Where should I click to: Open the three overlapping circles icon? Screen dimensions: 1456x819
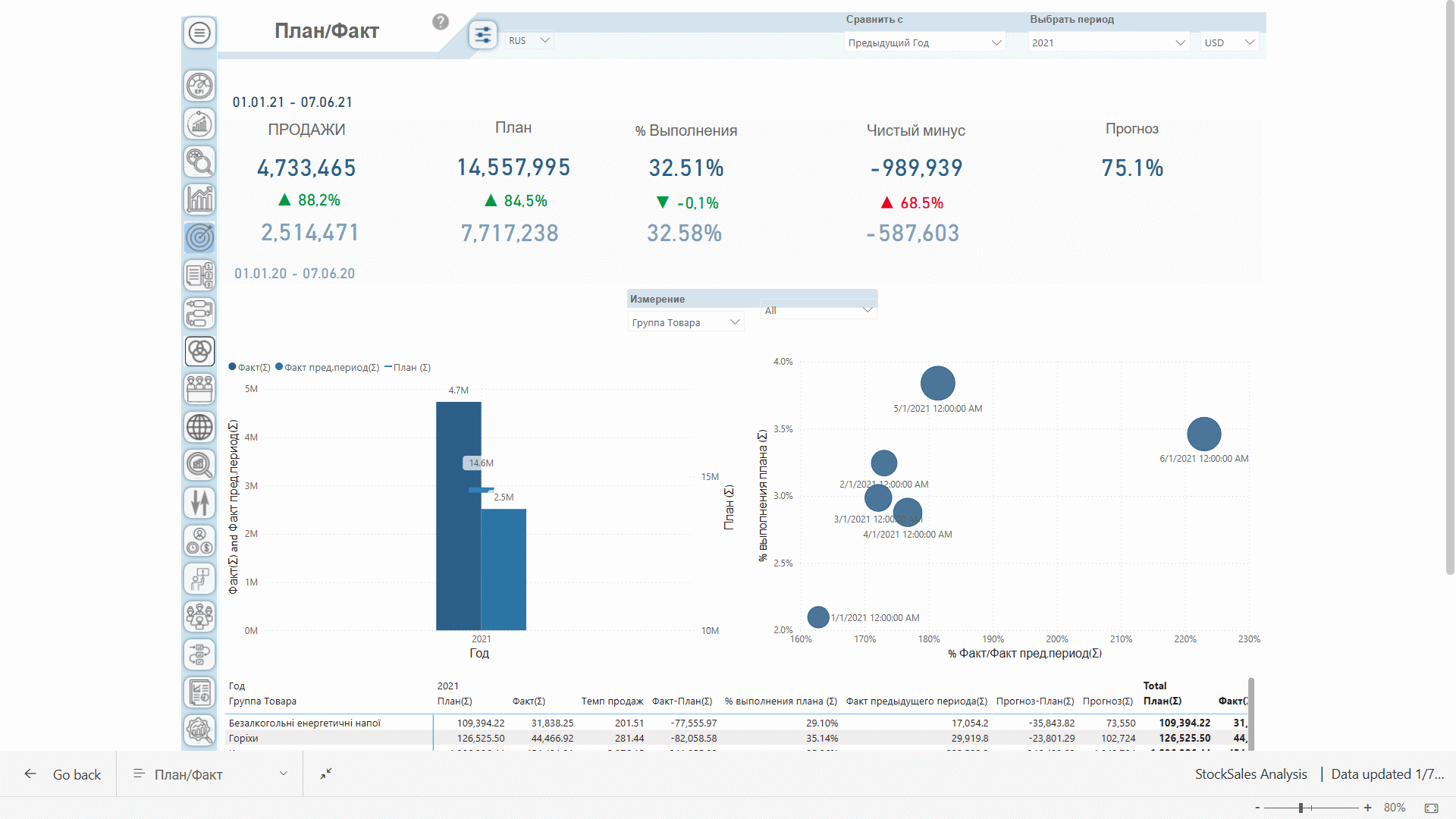click(199, 351)
